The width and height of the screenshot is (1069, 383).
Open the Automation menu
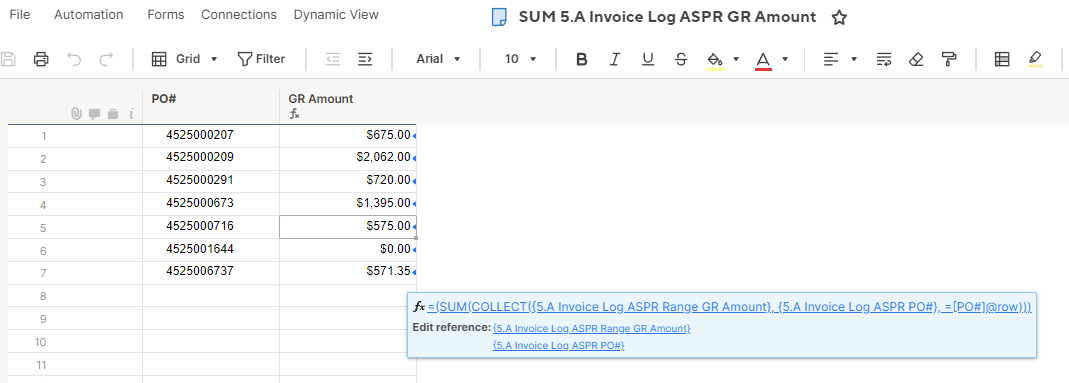[x=89, y=14]
